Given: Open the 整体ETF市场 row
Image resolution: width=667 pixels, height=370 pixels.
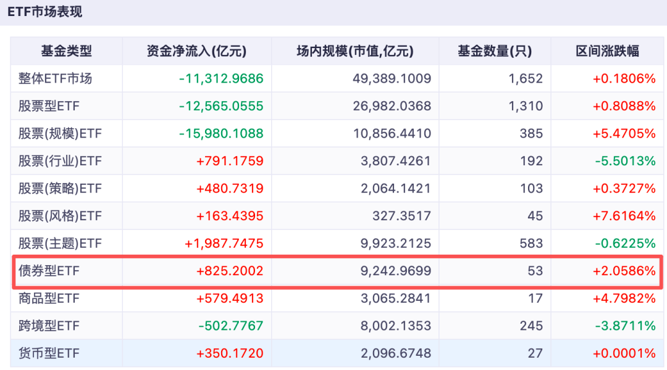Looking at the screenshot, I should pos(337,78).
